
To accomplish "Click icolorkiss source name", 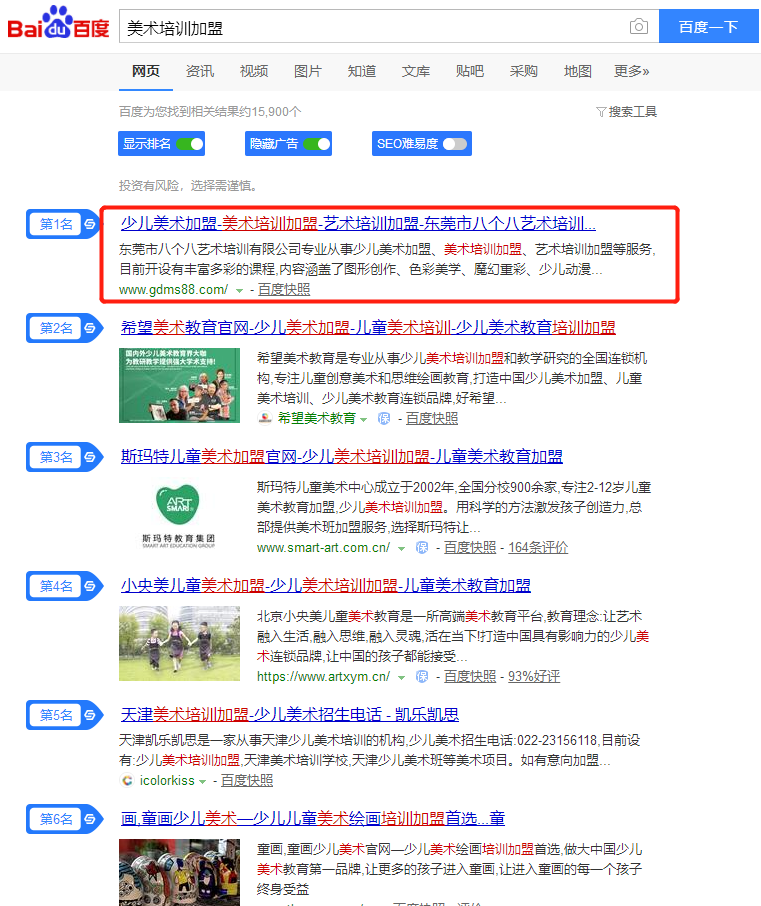I will pyautogui.click(x=167, y=781).
